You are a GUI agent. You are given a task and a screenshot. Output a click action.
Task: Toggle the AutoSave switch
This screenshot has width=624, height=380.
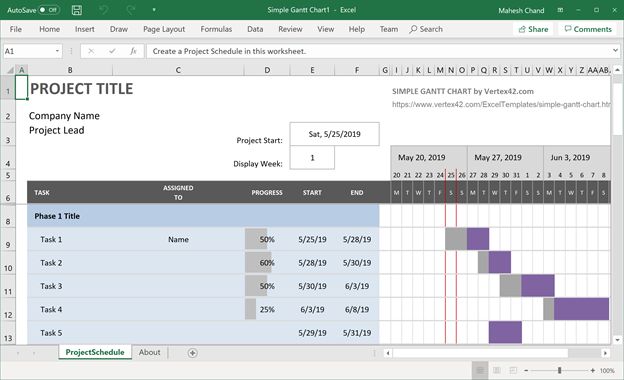coord(49,10)
